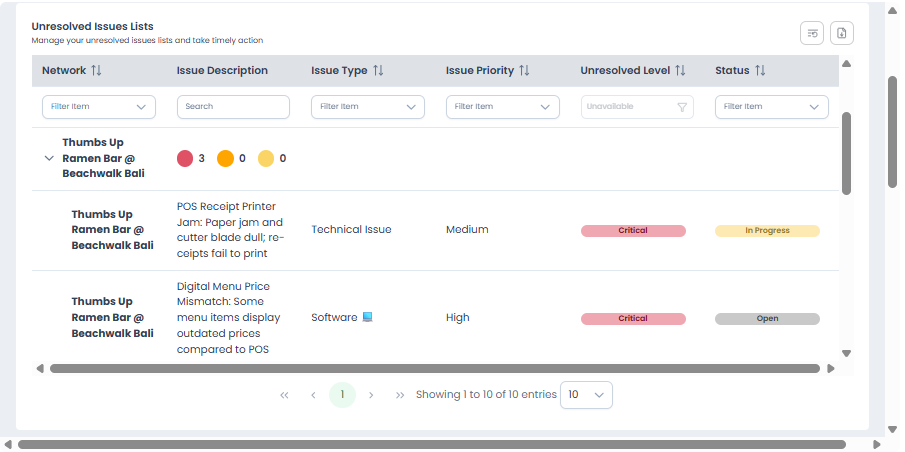Viewport: 905px width, 452px height.
Task: Click the reset filters icon button
Action: click(812, 33)
